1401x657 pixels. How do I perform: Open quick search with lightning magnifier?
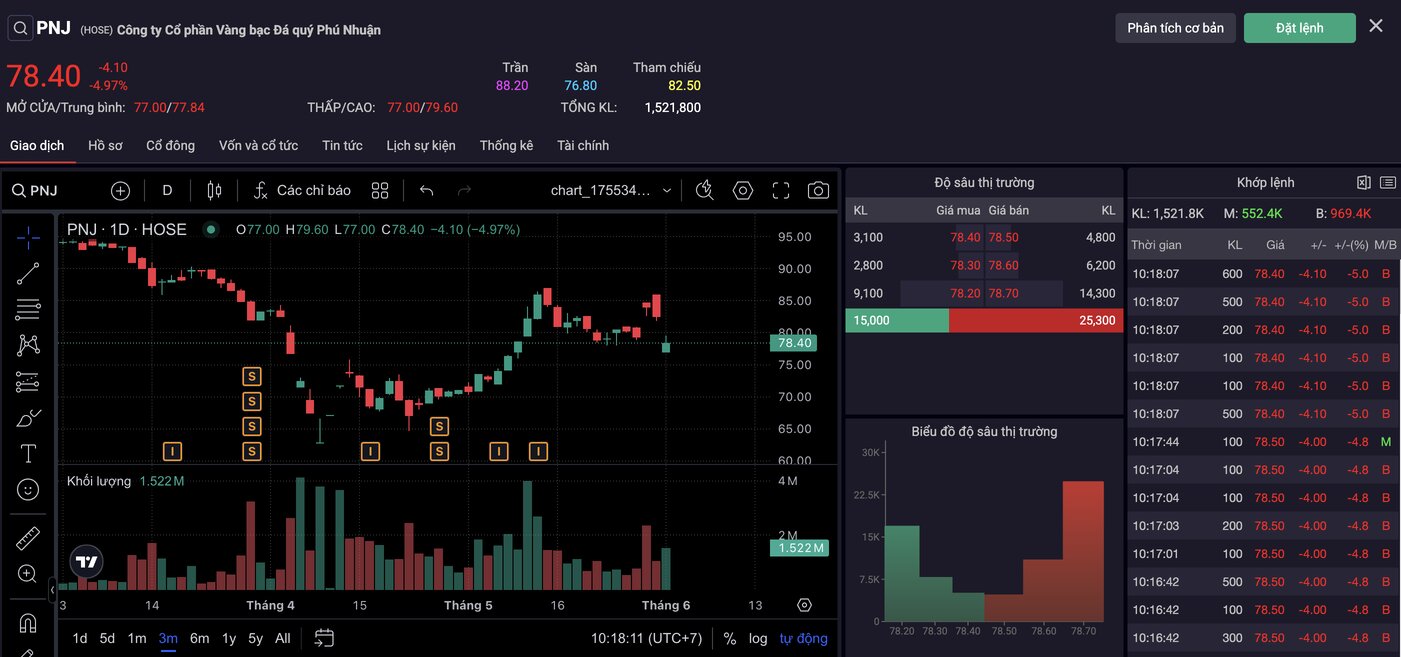tap(704, 190)
